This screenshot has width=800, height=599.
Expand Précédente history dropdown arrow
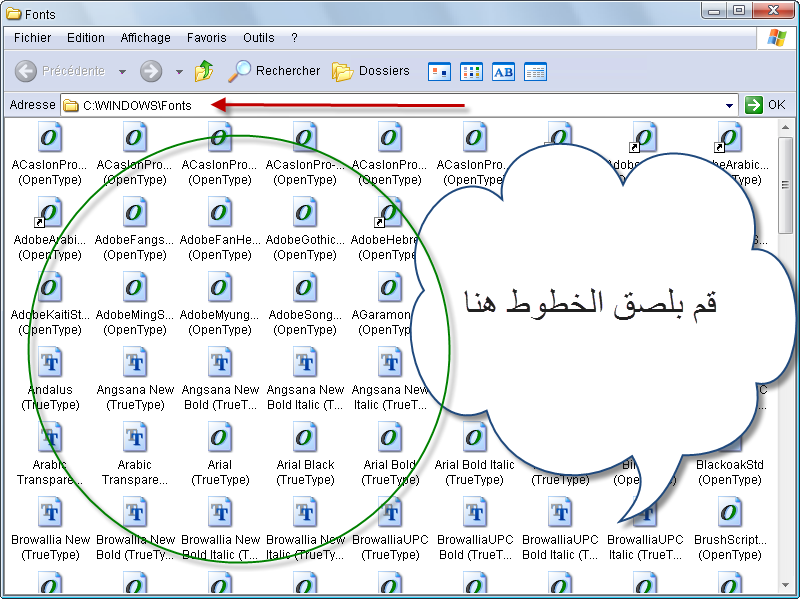click(122, 72)
